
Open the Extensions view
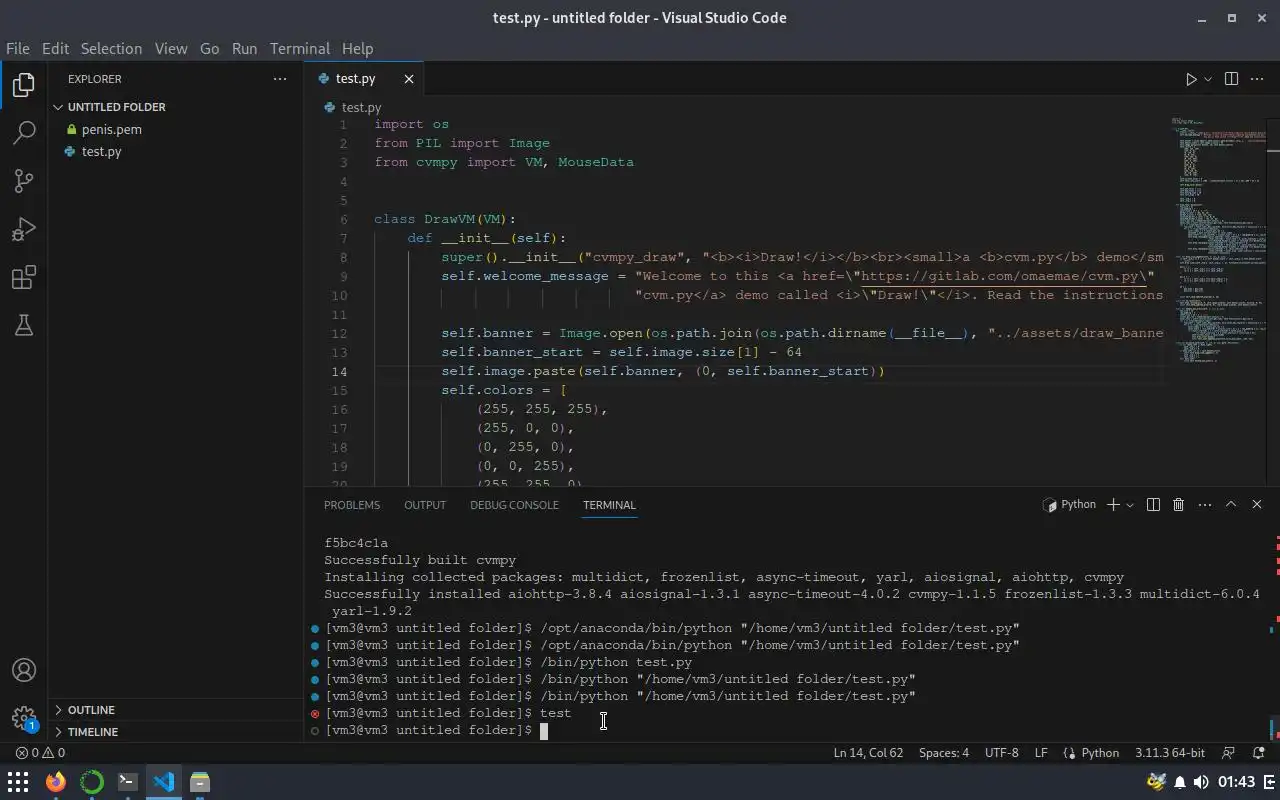24,277
